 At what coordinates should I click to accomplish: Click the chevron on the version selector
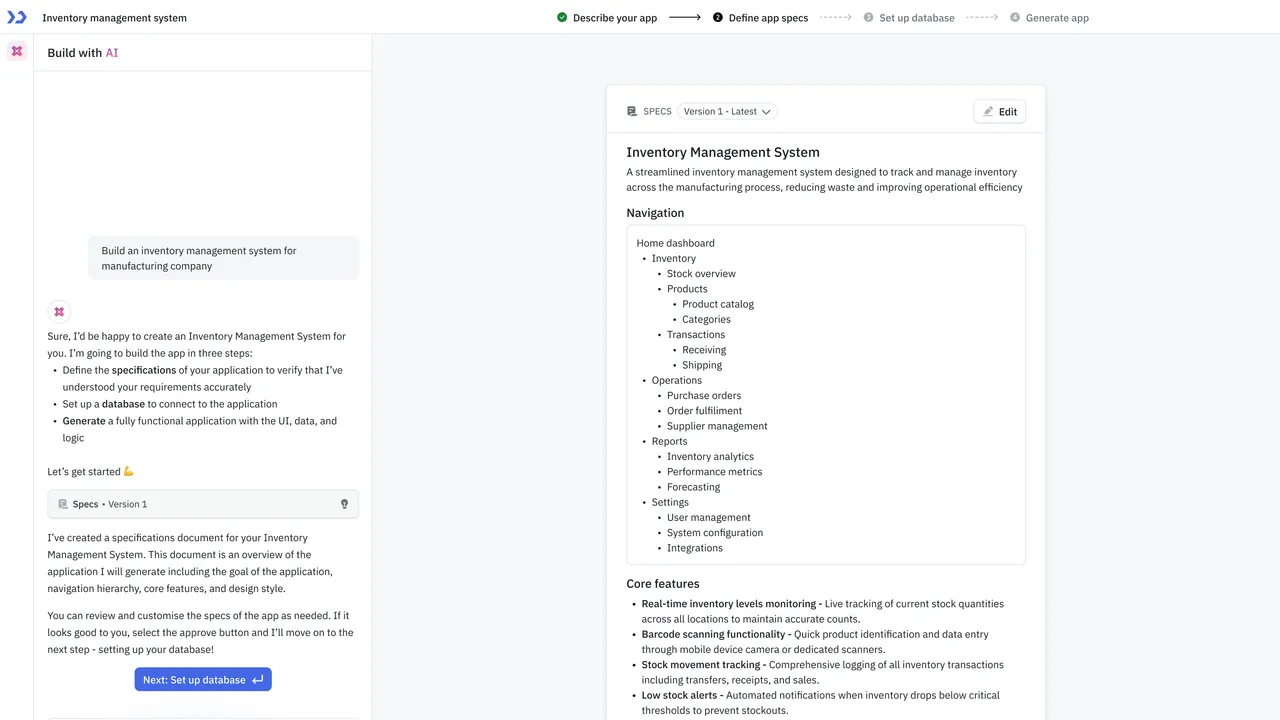coord(766,112)
